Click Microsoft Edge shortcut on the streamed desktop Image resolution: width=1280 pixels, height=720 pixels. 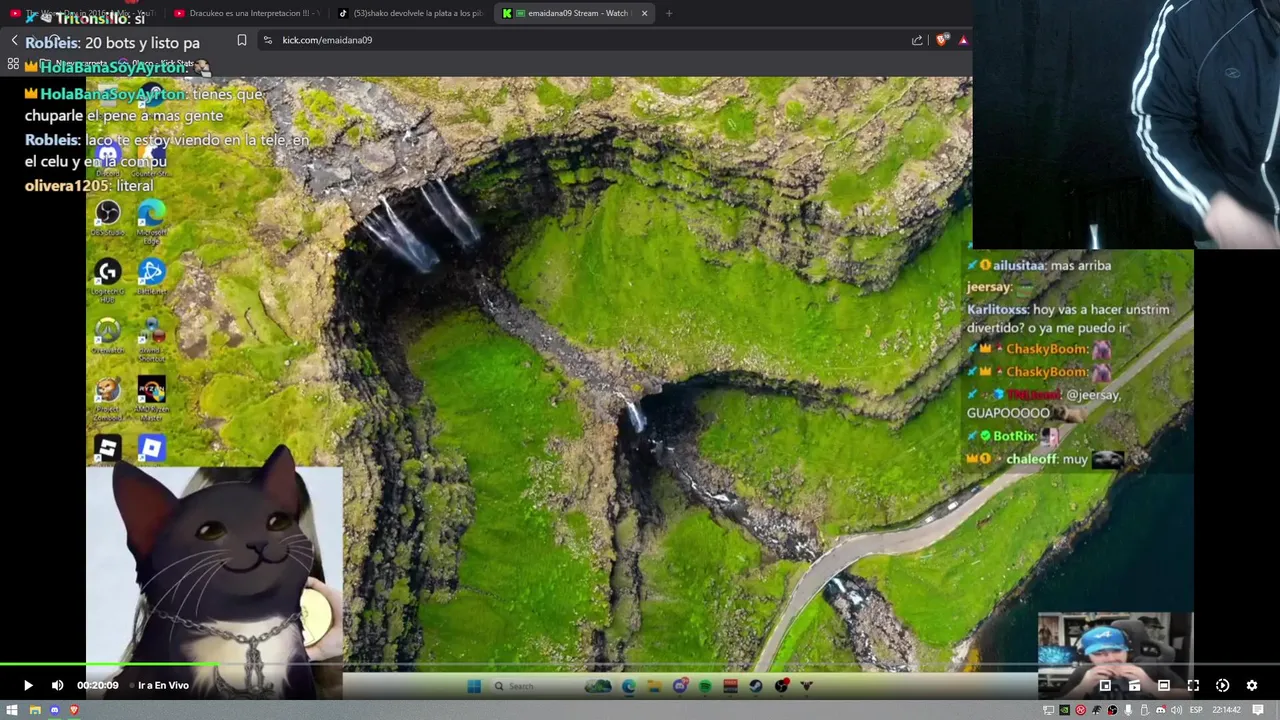(151, 214)
